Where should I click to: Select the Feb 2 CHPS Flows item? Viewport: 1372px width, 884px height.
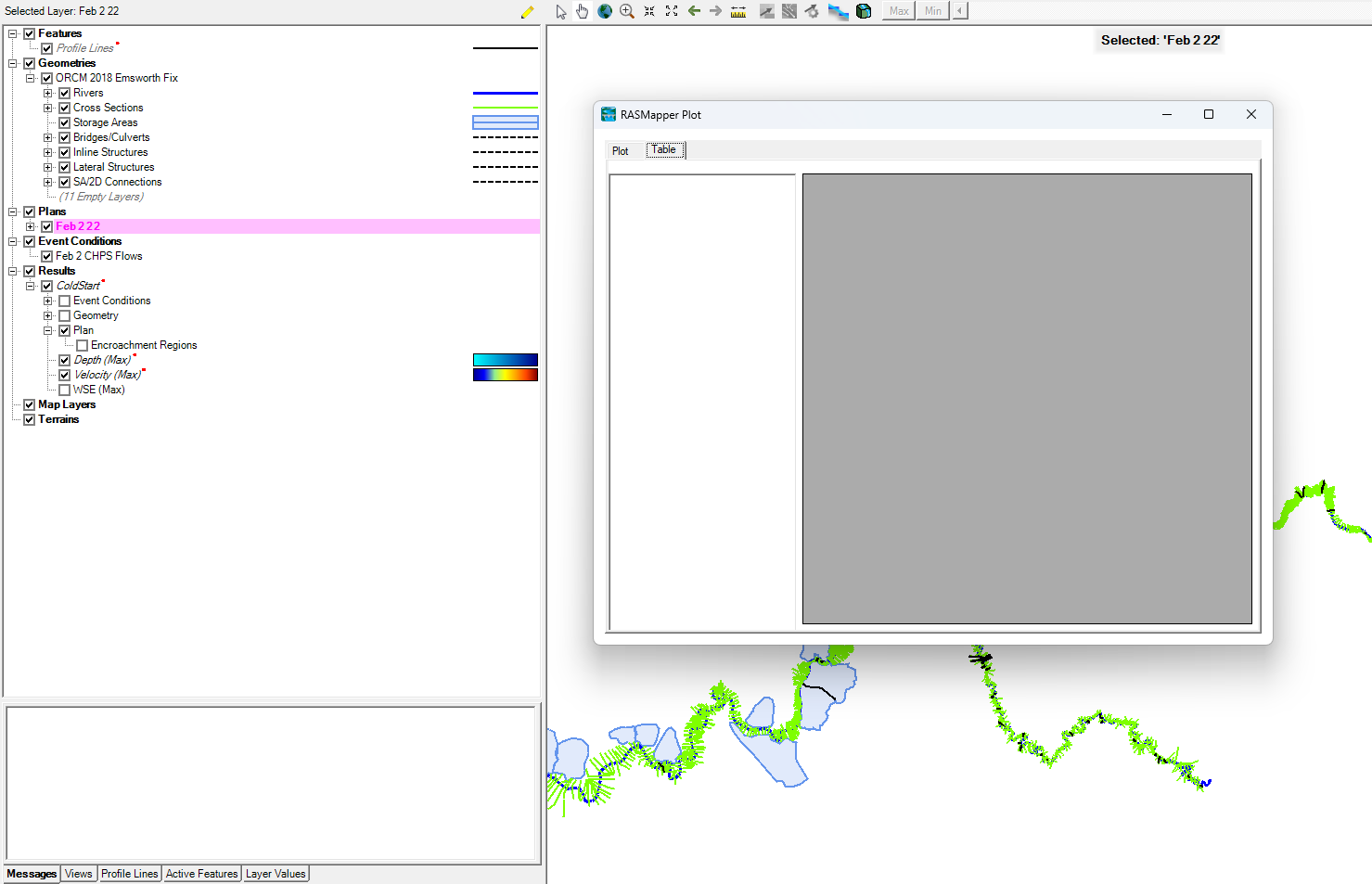tap(99, 256)
